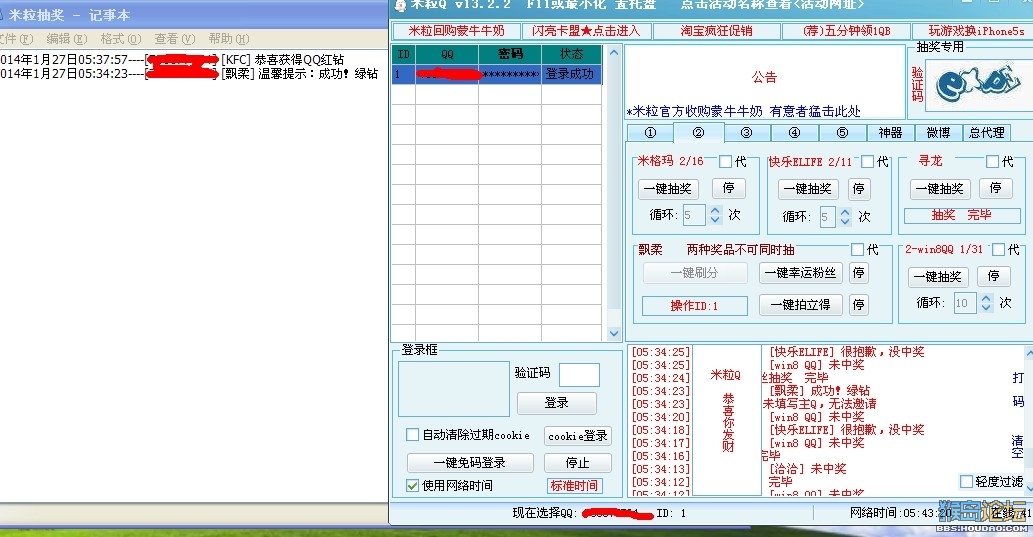This screenshot has width=1033, height=537.
Task: Switch to tab ⑤
Action: [x=843, y=132]
